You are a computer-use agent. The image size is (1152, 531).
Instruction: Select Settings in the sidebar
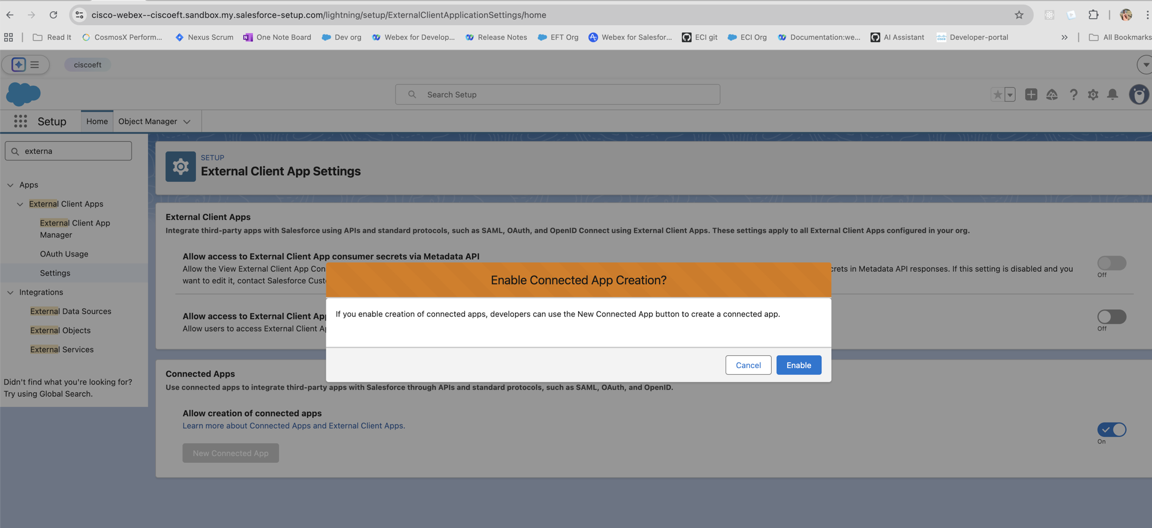coord(55,273)
